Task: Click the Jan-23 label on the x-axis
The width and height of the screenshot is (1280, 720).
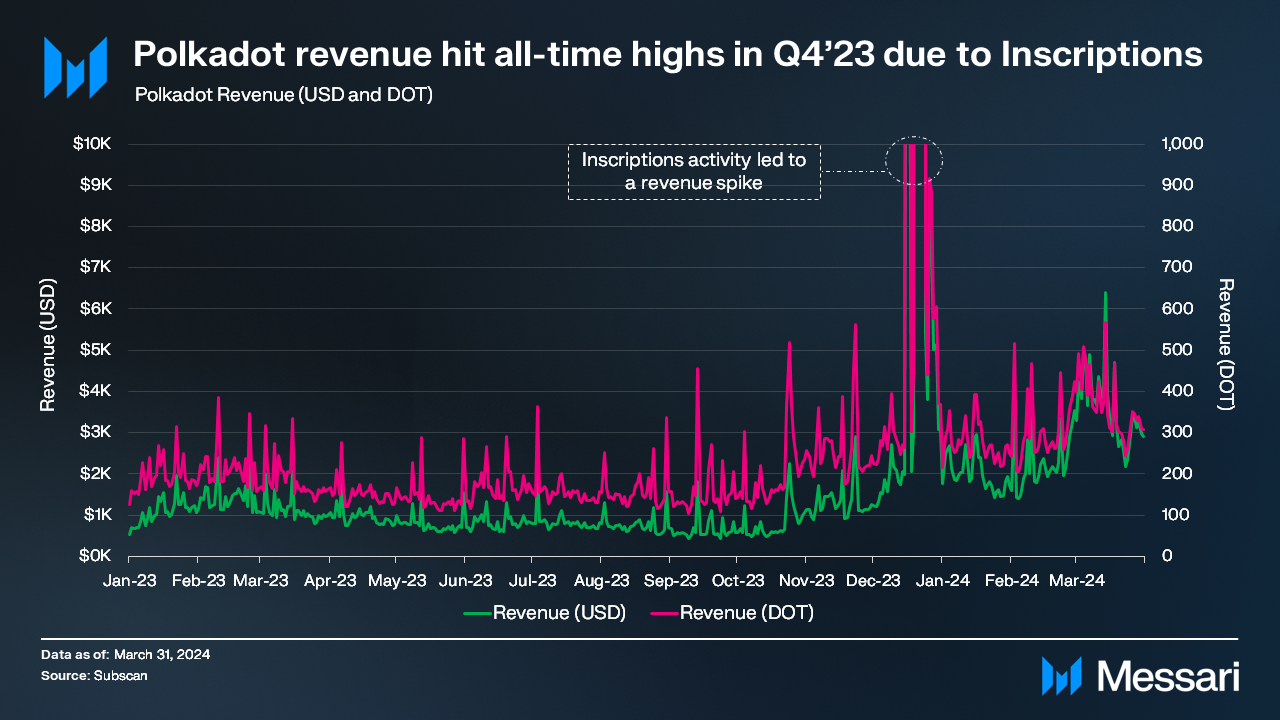Action: pyautogui.click(x=130, y=580)
